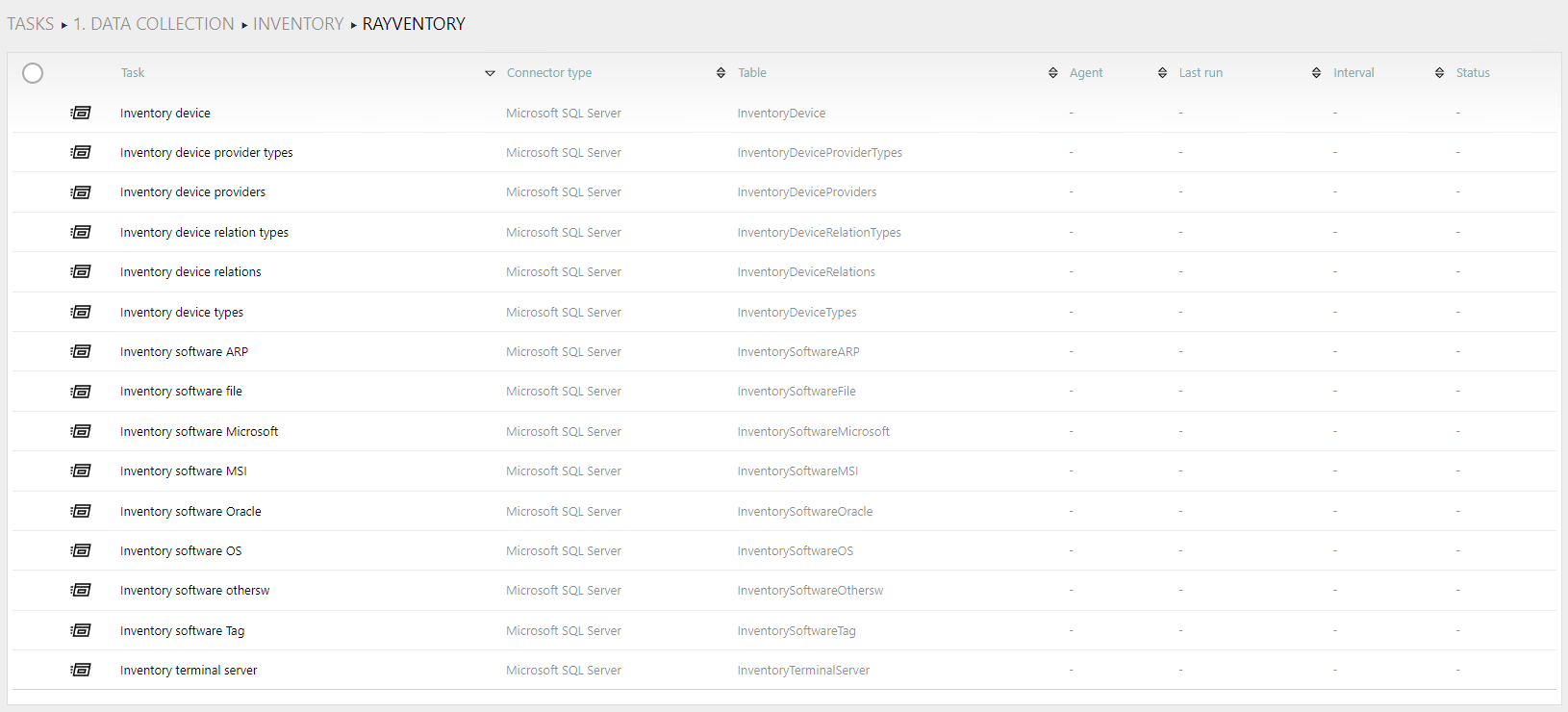Click the InventorySoftwareOthersw table cell

coord(810,590)
